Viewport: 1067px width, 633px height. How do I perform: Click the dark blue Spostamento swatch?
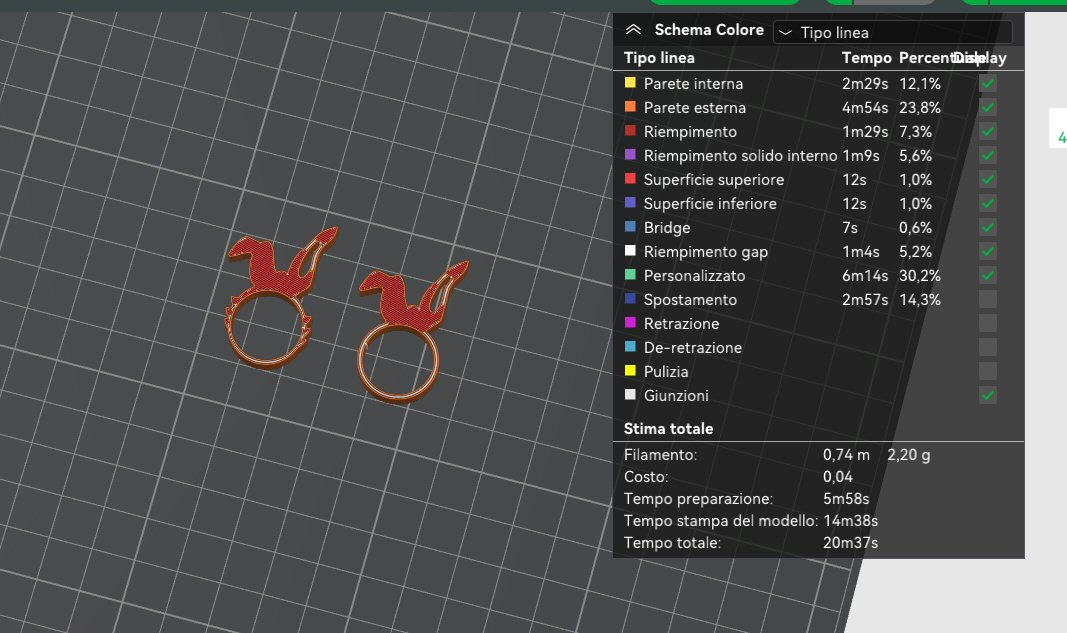[630, 298]
